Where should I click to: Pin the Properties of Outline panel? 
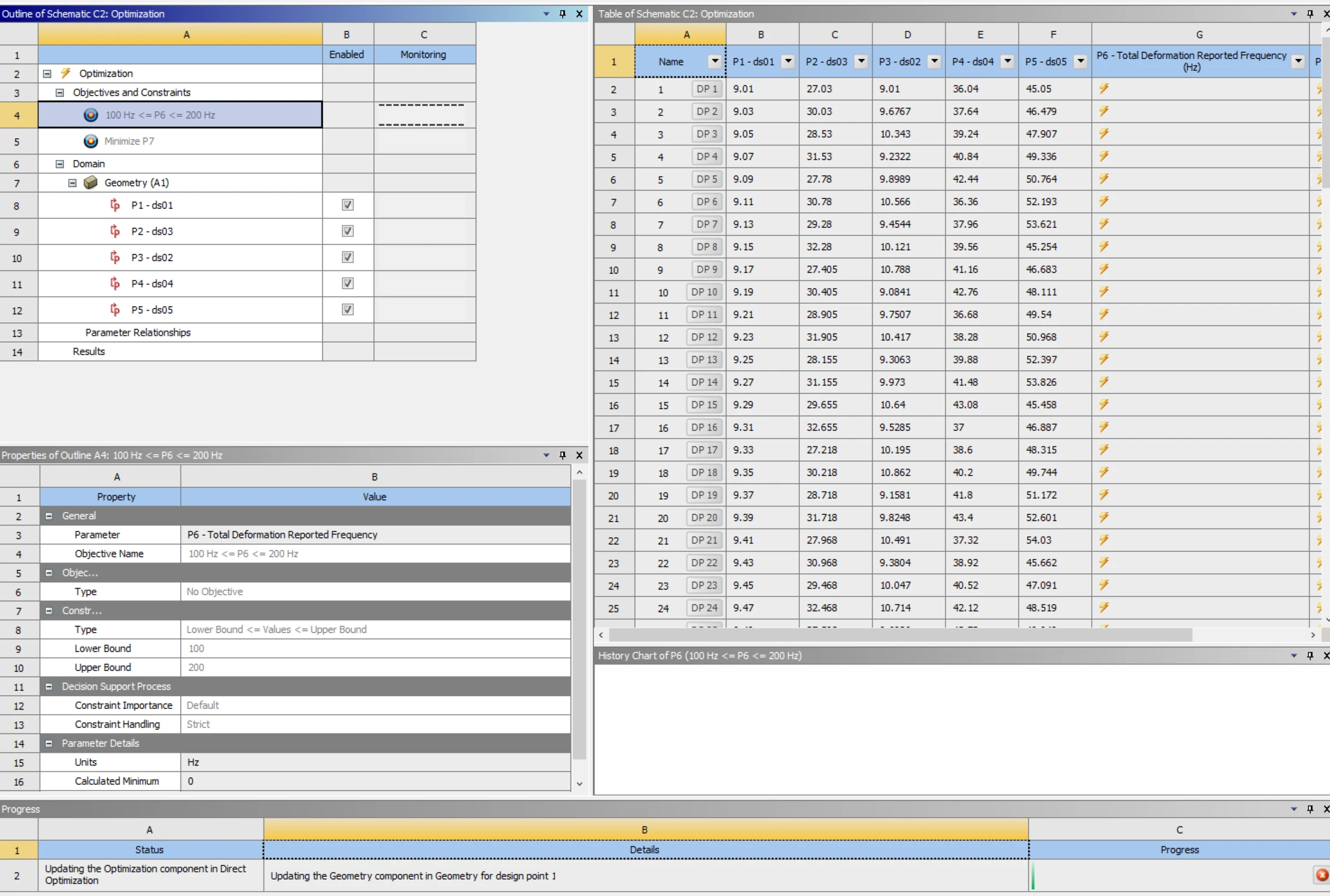point(563,455)
